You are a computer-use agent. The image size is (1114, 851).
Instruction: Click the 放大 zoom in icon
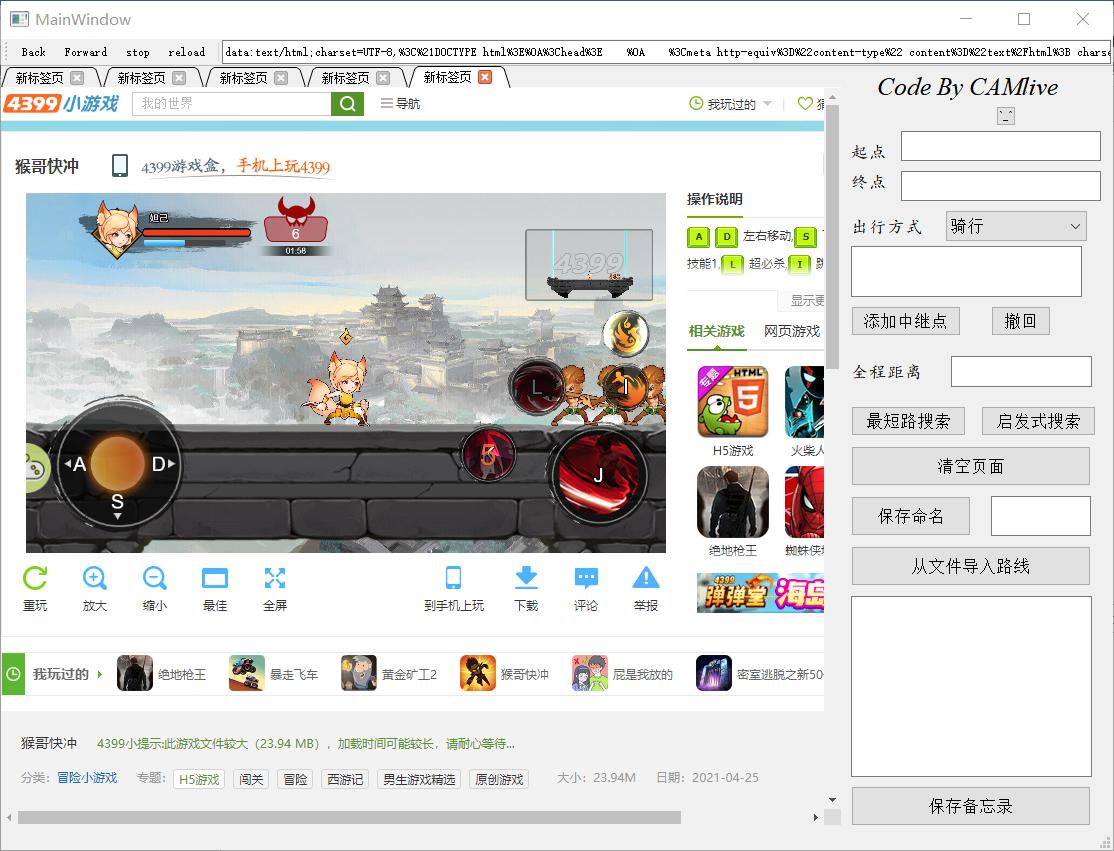click(94, 578)
